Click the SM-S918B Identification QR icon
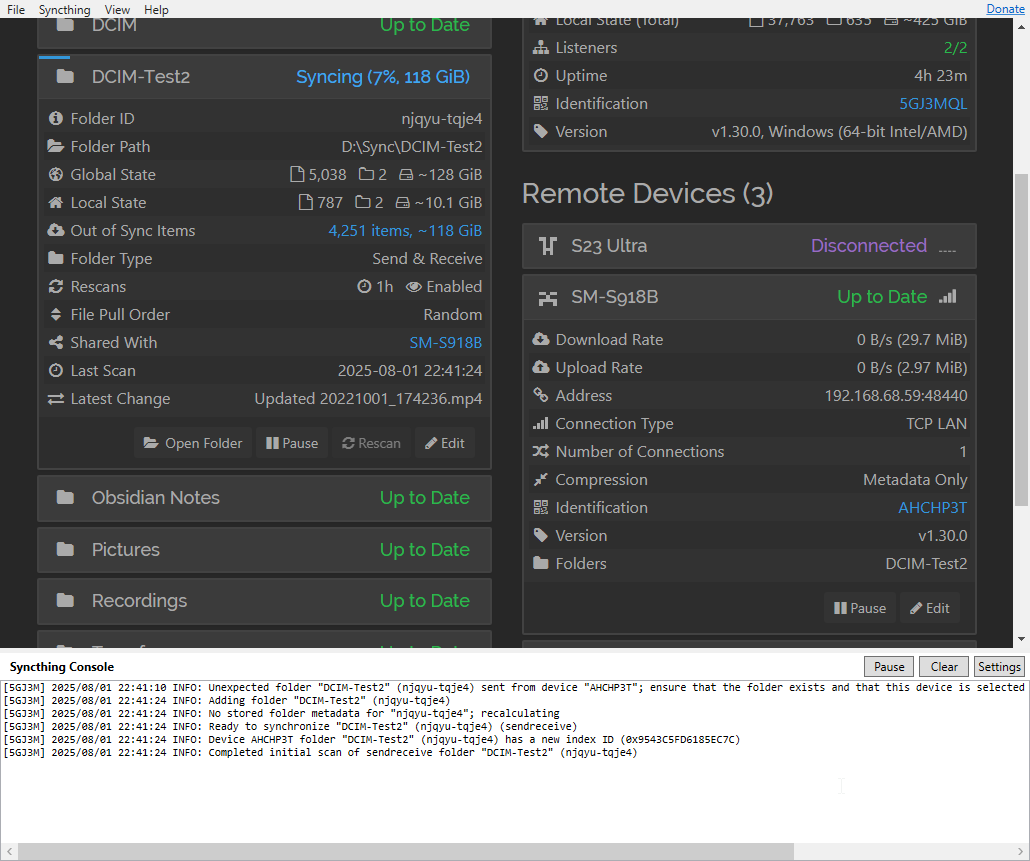The image size is (1030, 861). coord(541,507)
